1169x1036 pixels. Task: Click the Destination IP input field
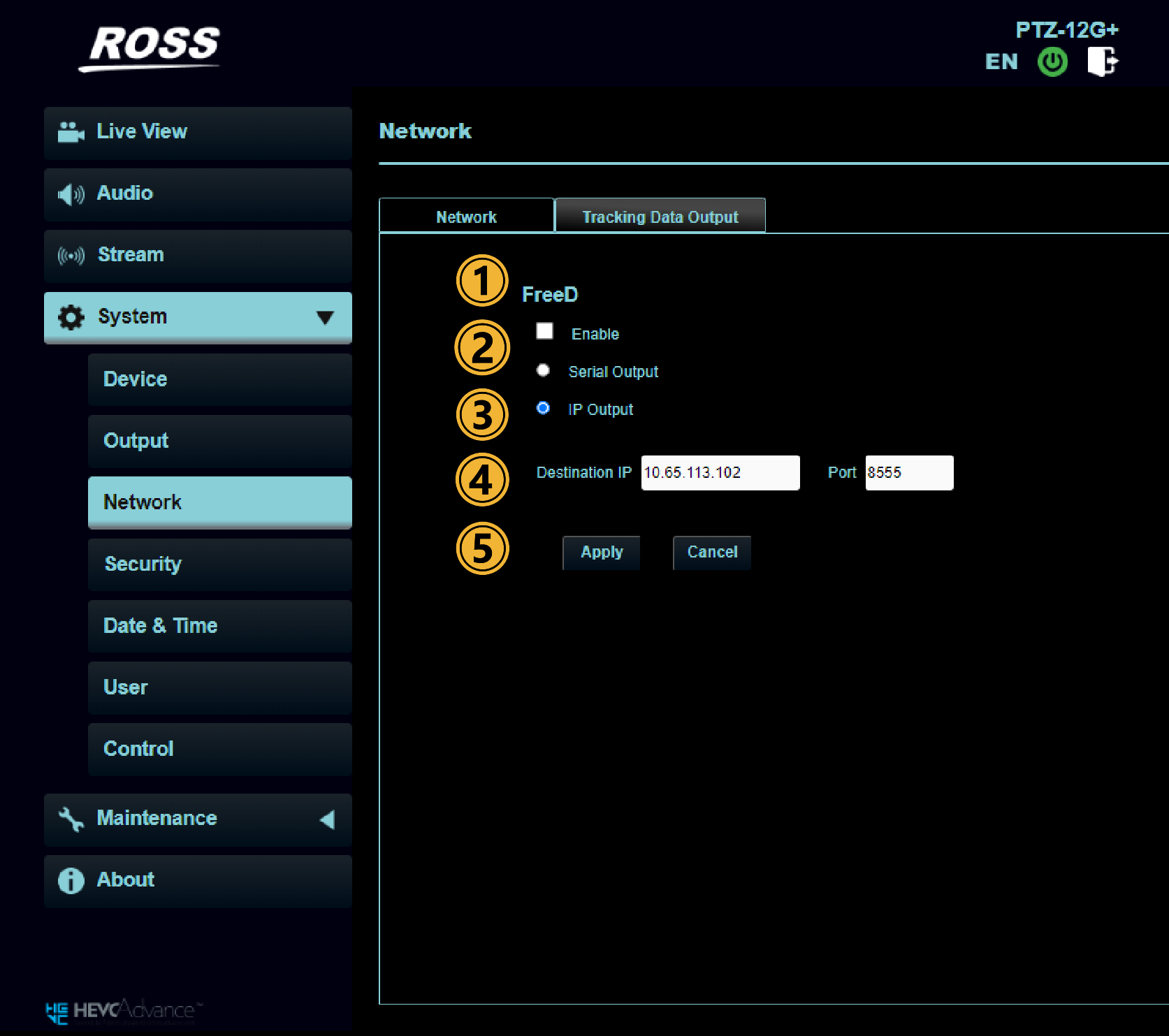coord(720,473)
